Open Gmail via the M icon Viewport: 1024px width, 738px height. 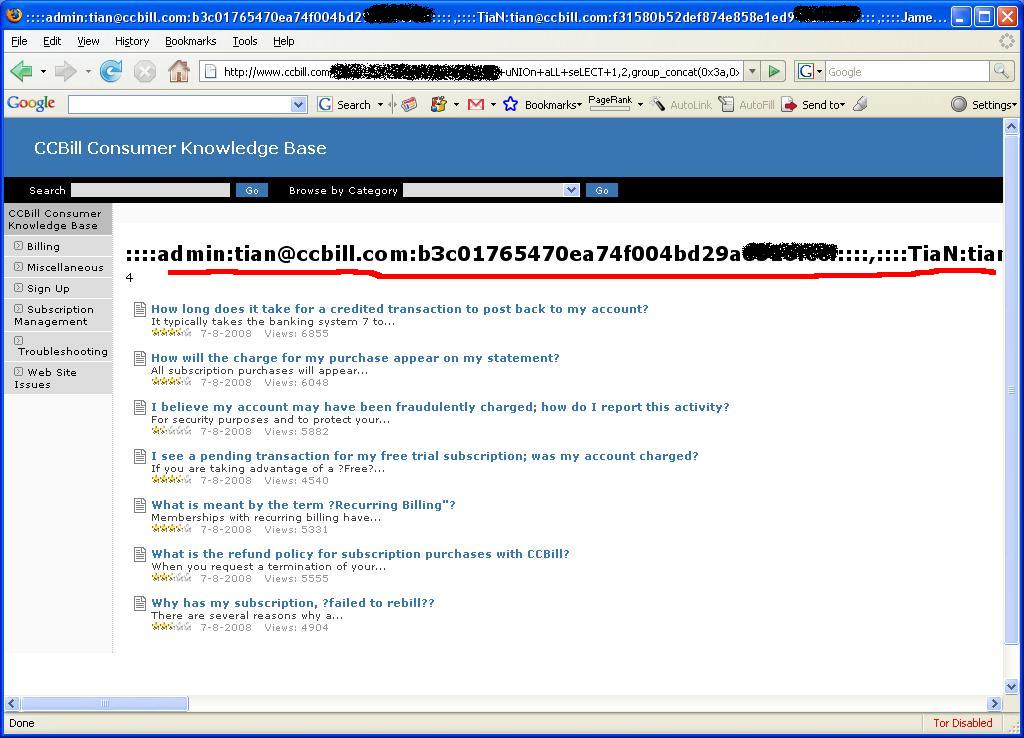coord(476,104)
